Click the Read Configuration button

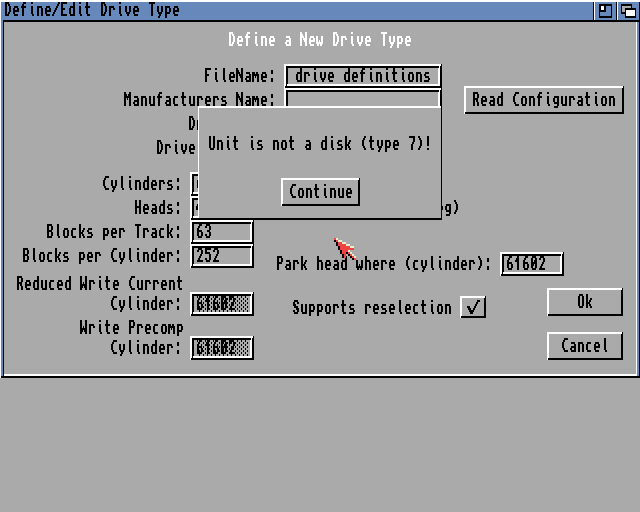coord(544,100)
